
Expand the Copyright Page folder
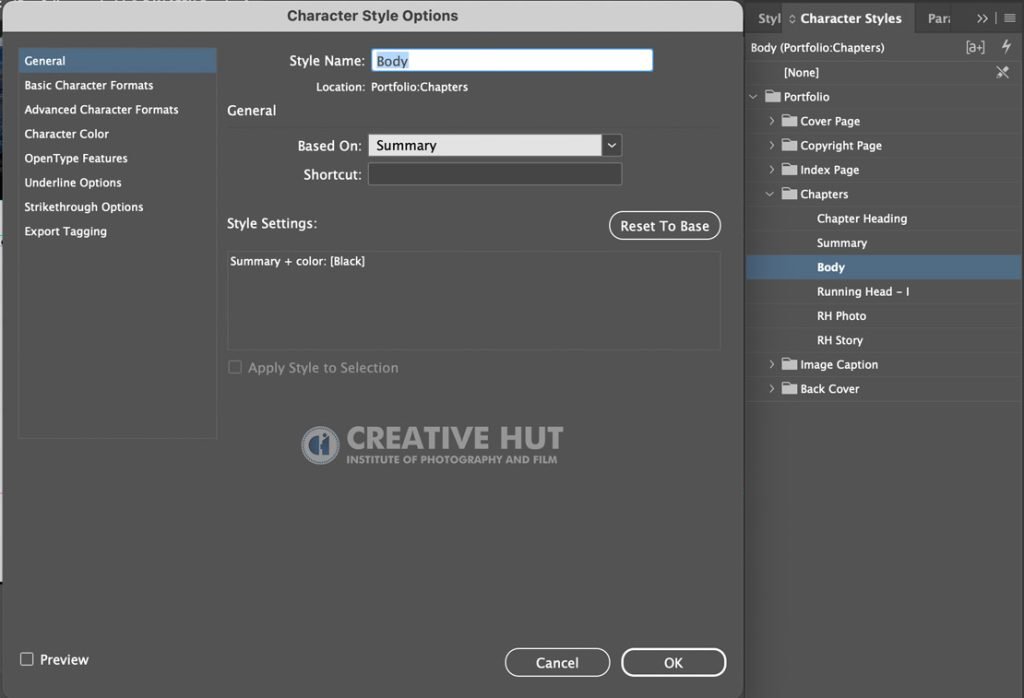point(771,145)
